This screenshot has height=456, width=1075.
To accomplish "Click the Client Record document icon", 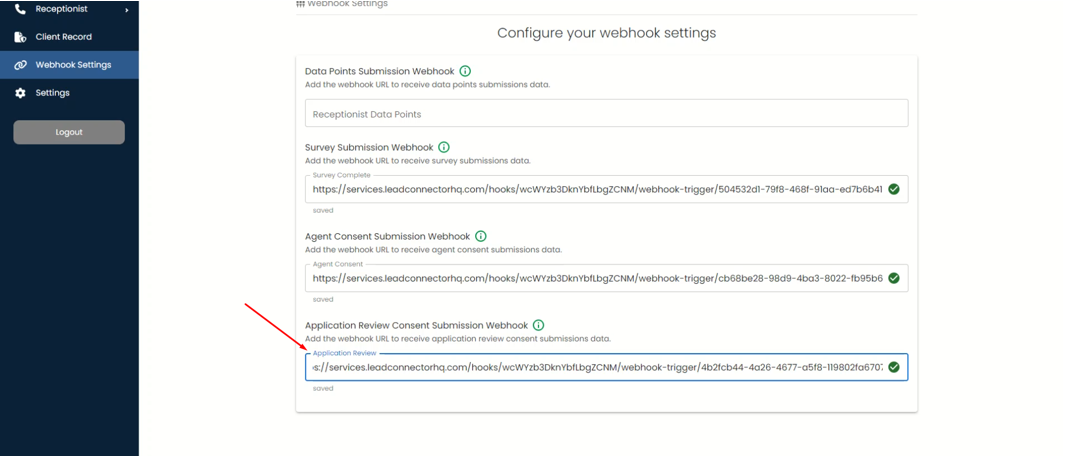I will [x=21, y=37].
